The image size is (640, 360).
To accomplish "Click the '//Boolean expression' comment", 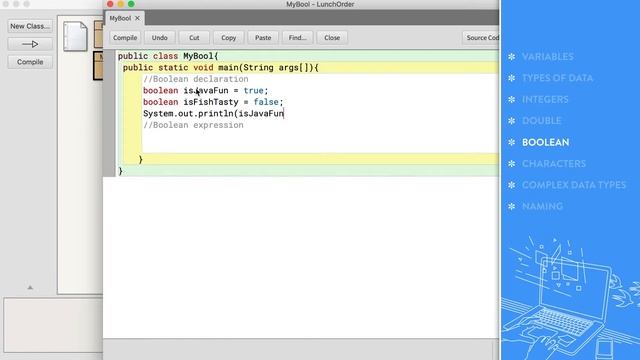I will click(193, 125).
